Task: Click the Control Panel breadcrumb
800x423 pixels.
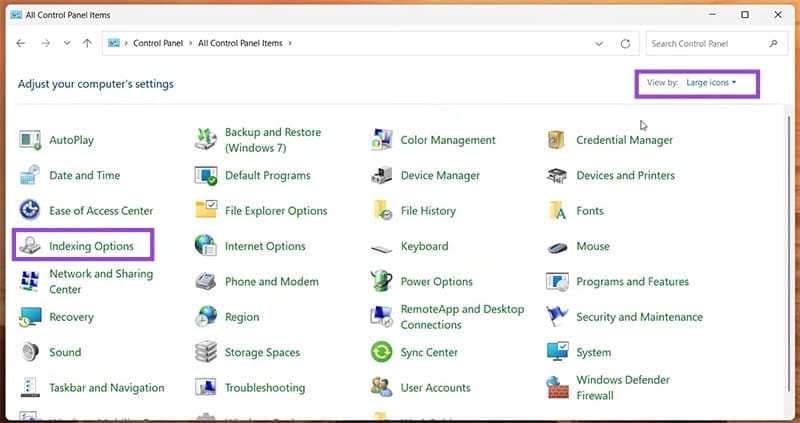Action: (x=158, y=43)
